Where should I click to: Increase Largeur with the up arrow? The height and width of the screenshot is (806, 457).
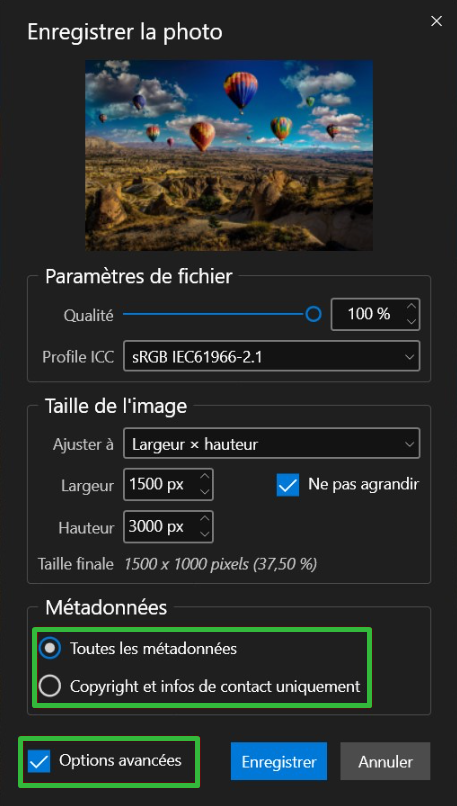point(204,478)
